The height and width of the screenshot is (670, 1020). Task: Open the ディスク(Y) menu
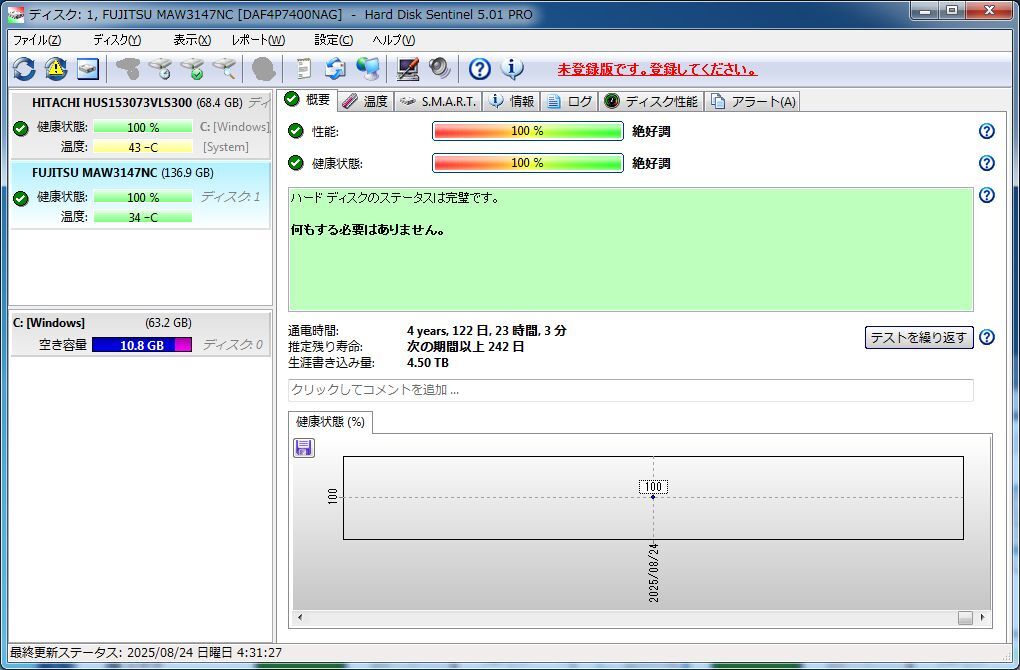click(116, 40)
